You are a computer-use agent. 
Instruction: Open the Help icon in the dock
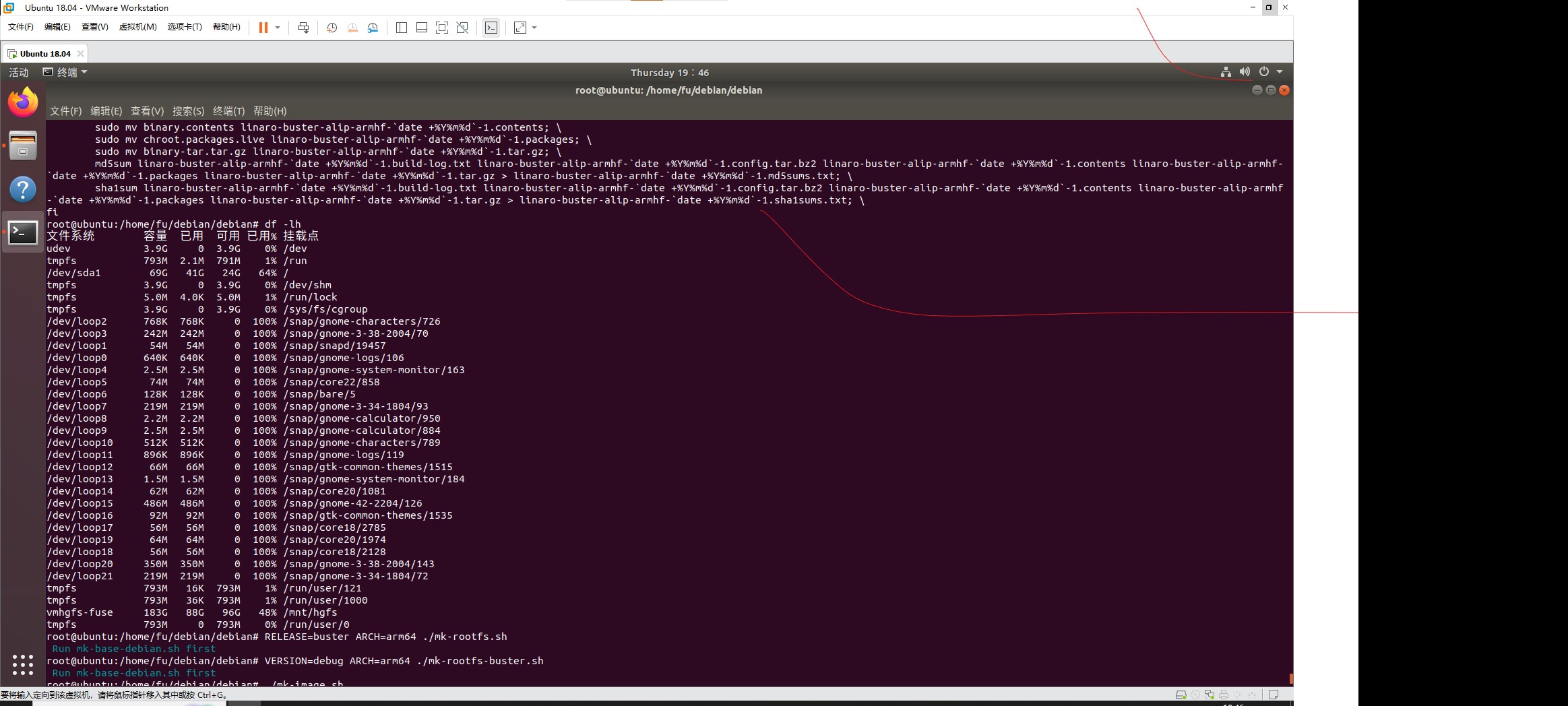pos(23,189)
